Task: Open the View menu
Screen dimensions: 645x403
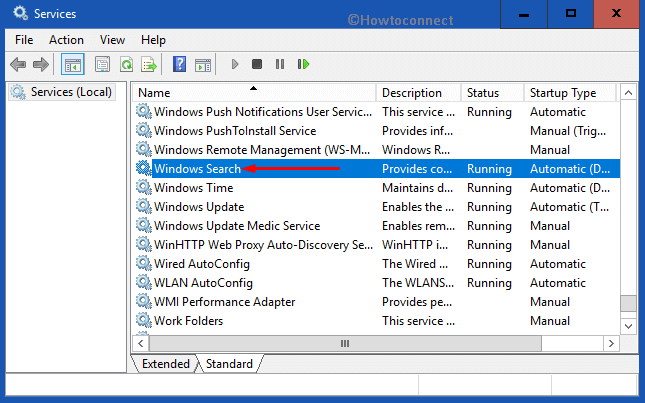Action: pos(112,40)
